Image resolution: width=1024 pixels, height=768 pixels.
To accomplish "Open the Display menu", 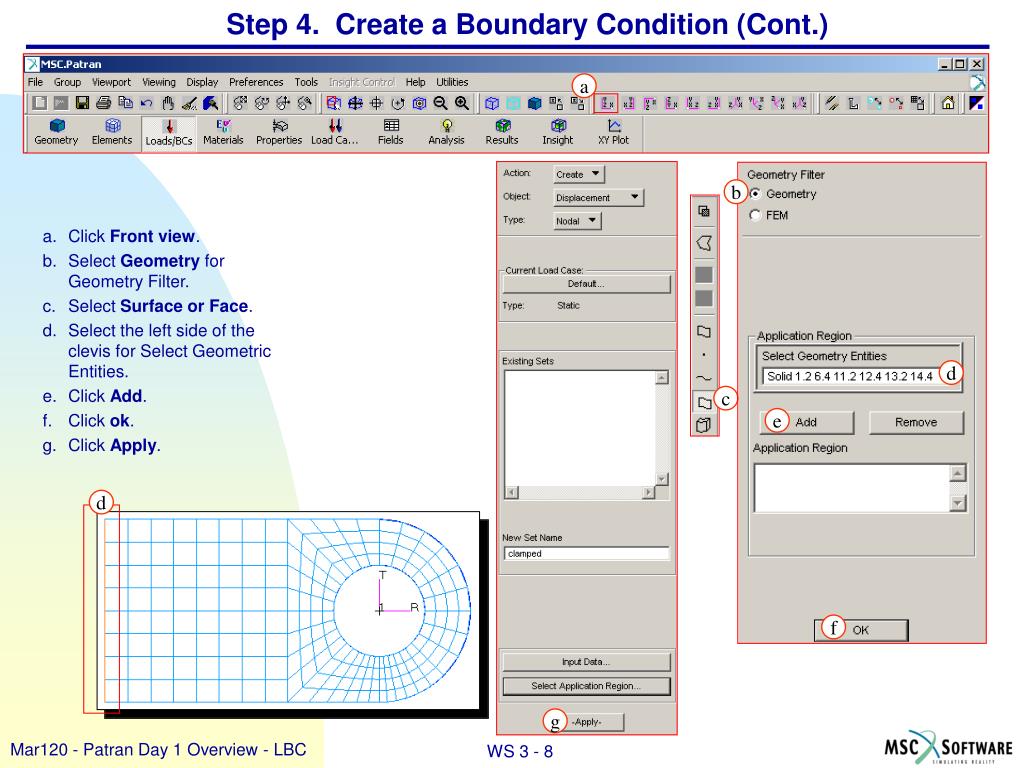I will click(x=202, y=82).
